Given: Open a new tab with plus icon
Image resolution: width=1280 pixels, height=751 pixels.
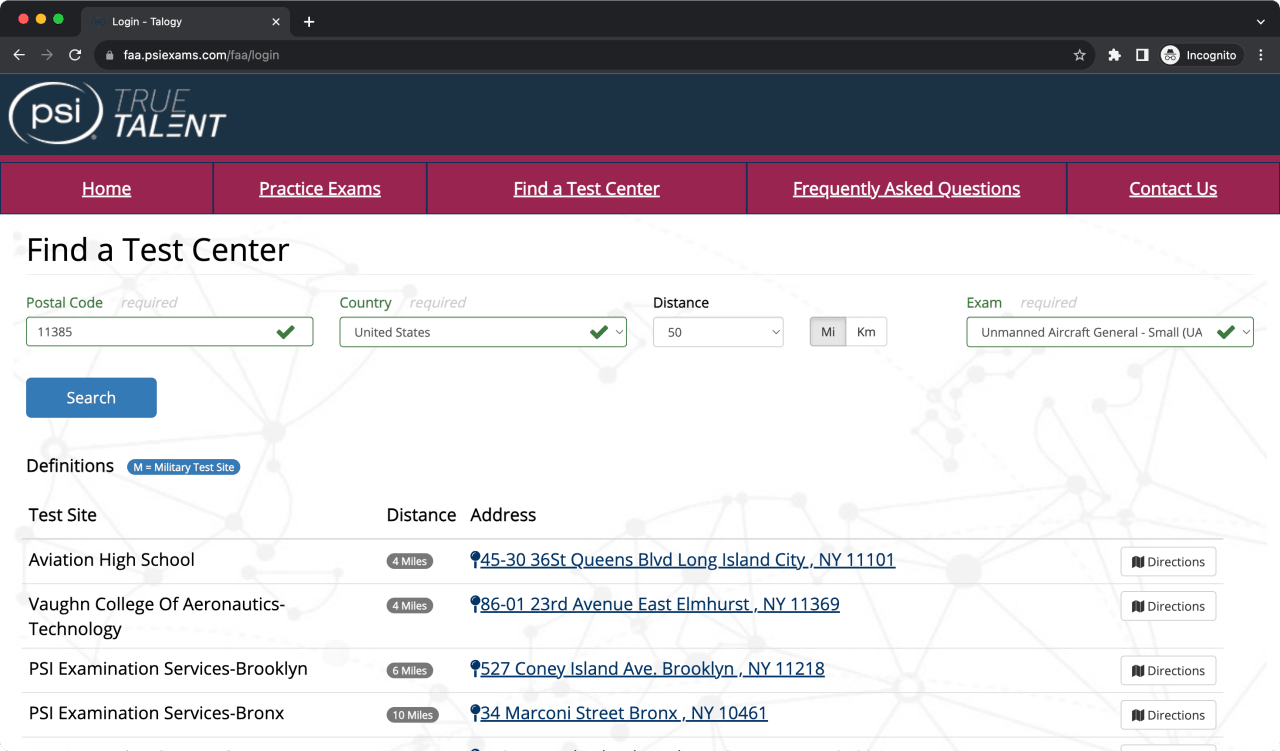Looking at the screenshot, I should tap(309, 21).
